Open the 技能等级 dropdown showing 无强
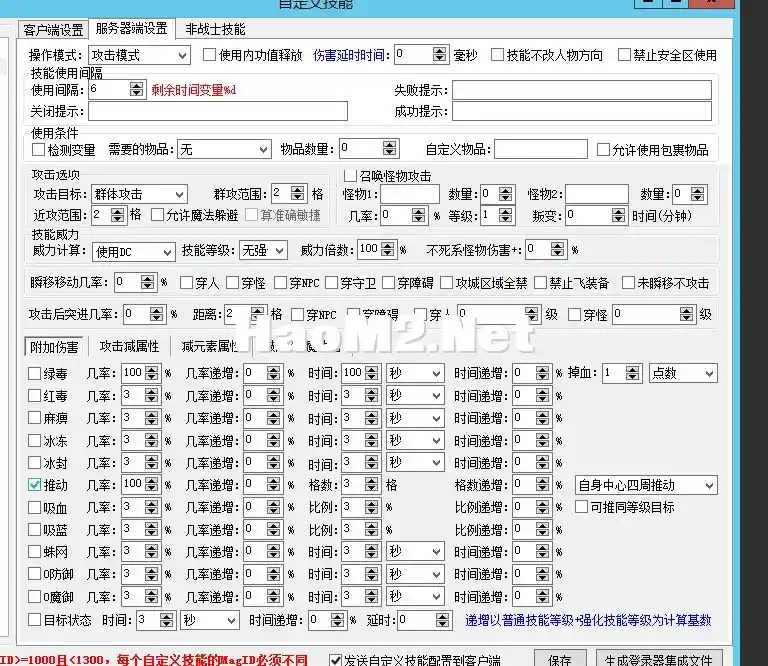 point(264,251)
